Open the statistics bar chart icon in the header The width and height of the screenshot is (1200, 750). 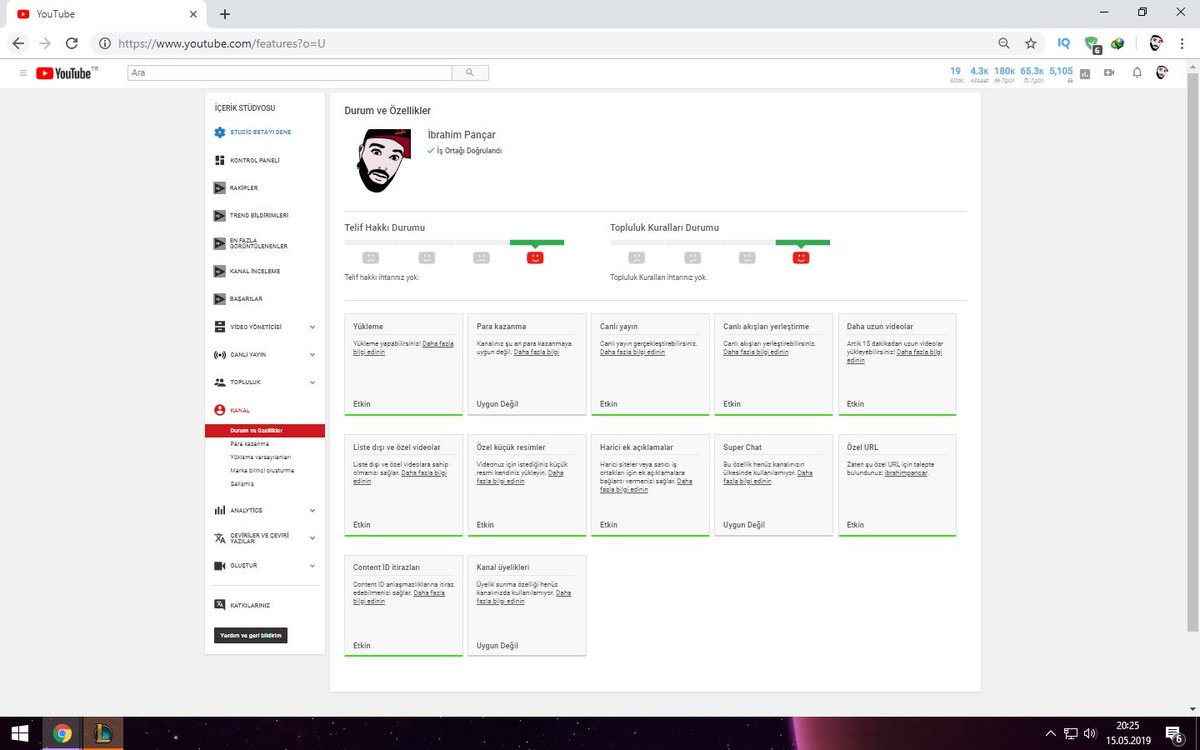click(1085, 73)
